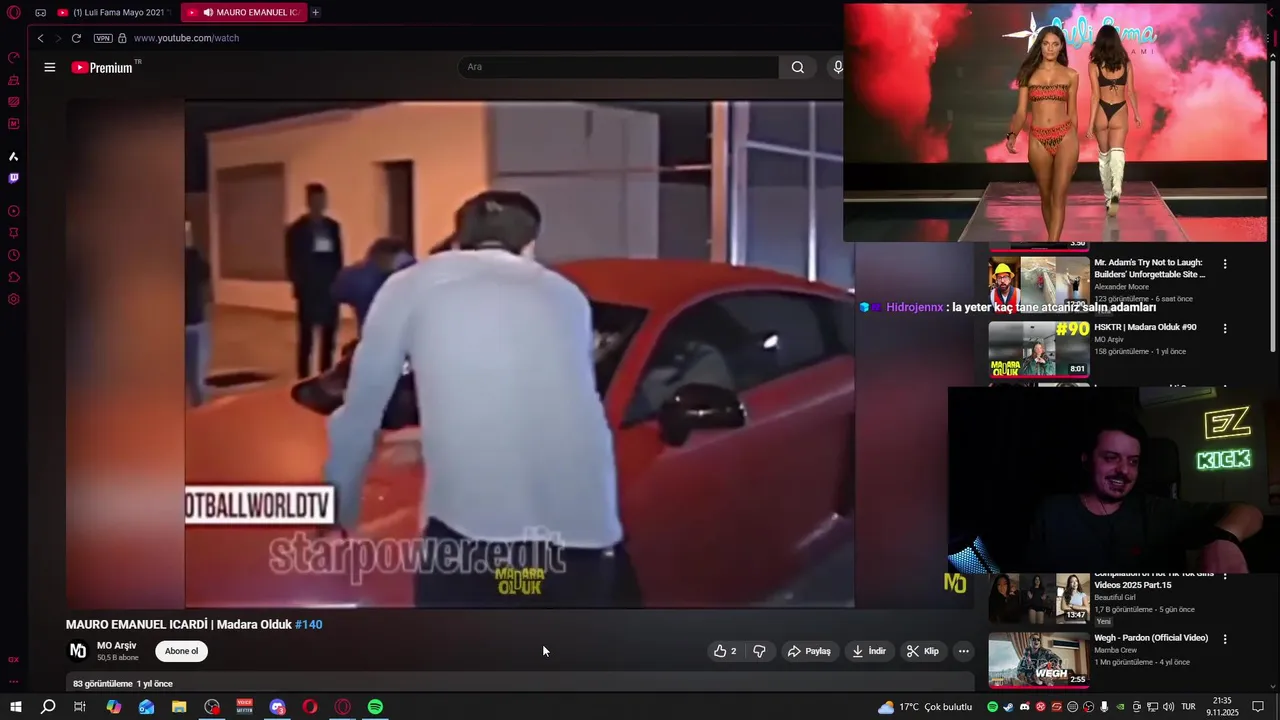Open a new browser tab
This screenshot has width=1280, height=720.
315,12
